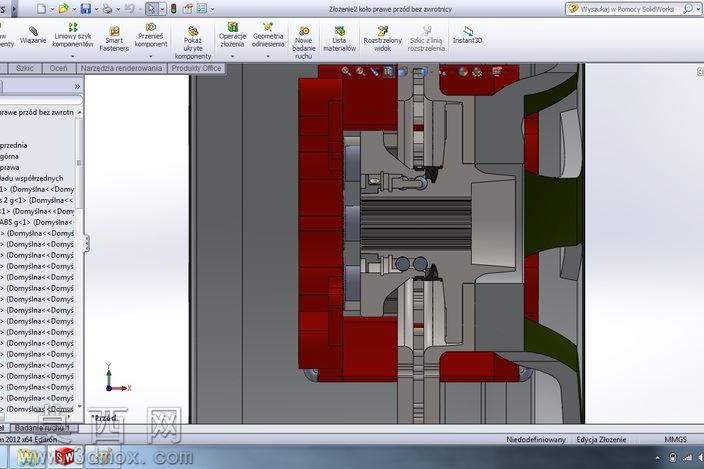Image resolution: width=704 pixels, height=469 pixels.
Task: Select 'ABS g<1>' tree item
Action: [x=36, y=222]
